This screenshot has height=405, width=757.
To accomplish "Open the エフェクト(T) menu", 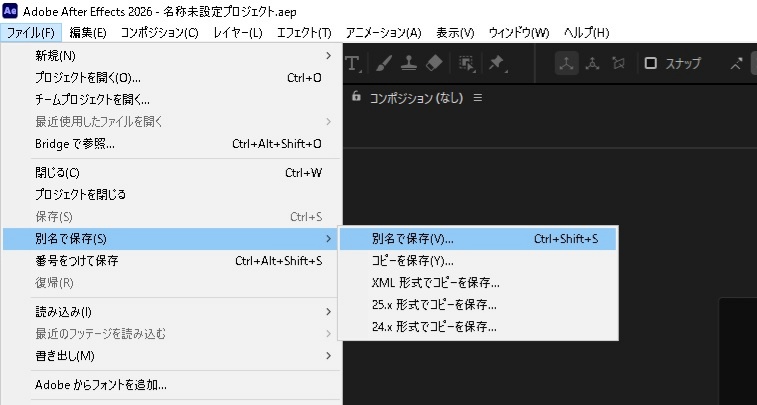I will 304,33.
